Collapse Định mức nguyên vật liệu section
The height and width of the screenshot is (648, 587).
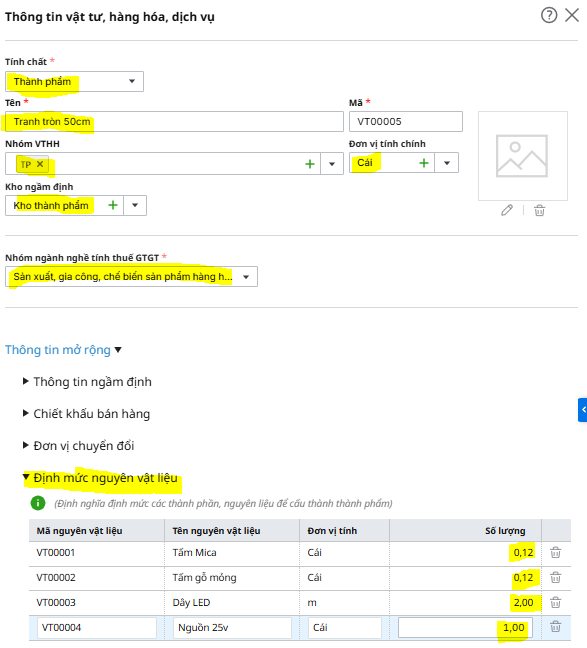100,478
